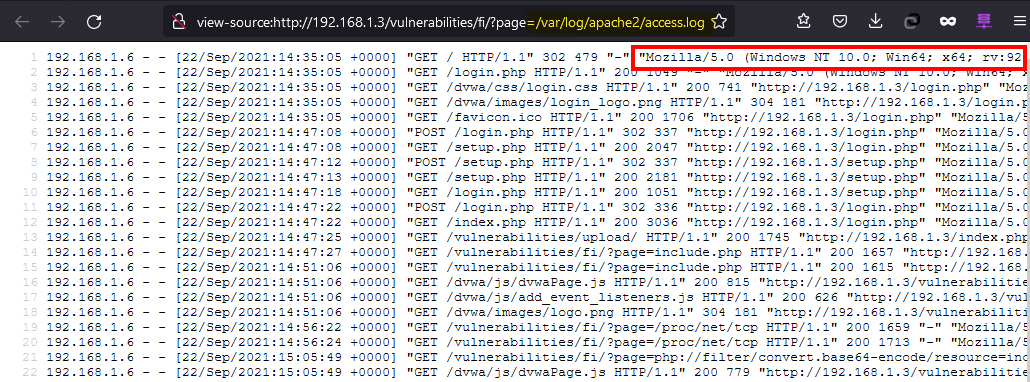Open the insecure connection site info icon
This screenshot has width=1030, height=382.
point(179,22)
